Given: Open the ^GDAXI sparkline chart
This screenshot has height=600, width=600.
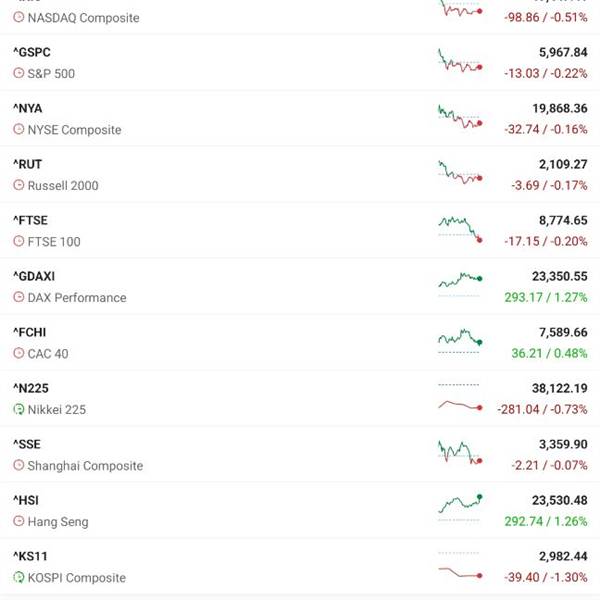Looking at the screenshot, I should point(460,284).
